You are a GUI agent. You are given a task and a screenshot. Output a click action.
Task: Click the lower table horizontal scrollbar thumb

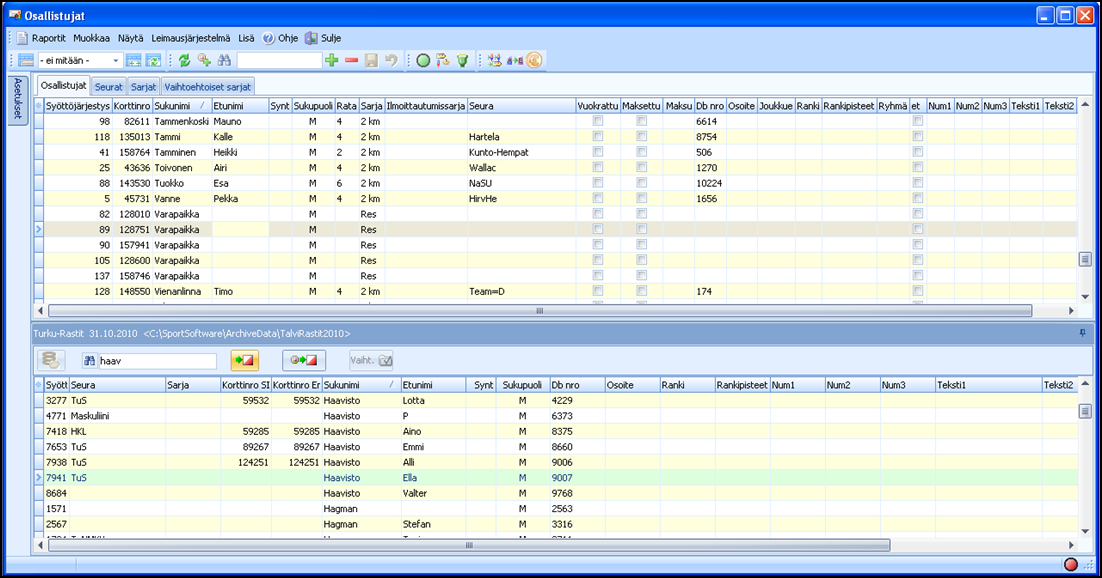[x=469, y=545]
